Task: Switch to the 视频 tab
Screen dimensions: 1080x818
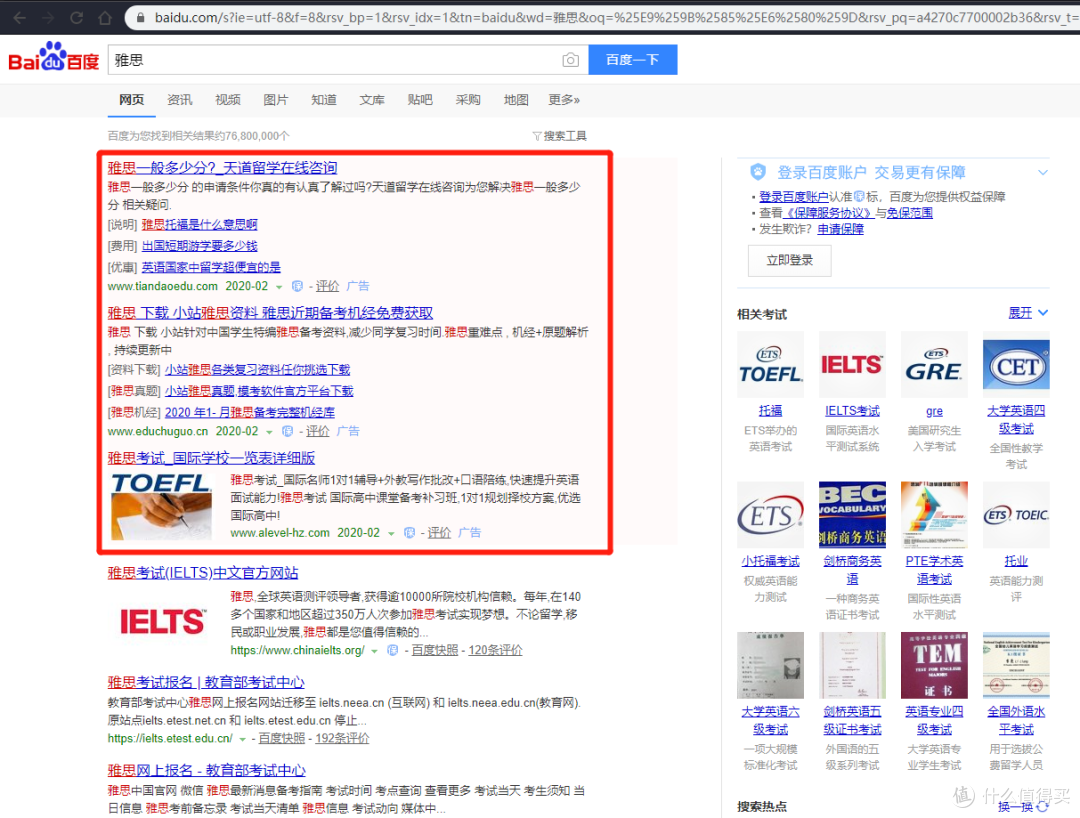Action: tap(228, 100)
